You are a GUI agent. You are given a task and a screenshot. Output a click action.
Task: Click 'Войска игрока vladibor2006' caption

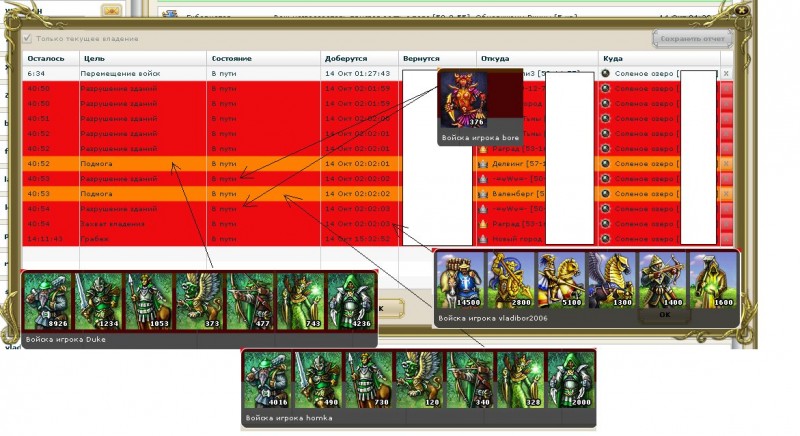[493, 318]
